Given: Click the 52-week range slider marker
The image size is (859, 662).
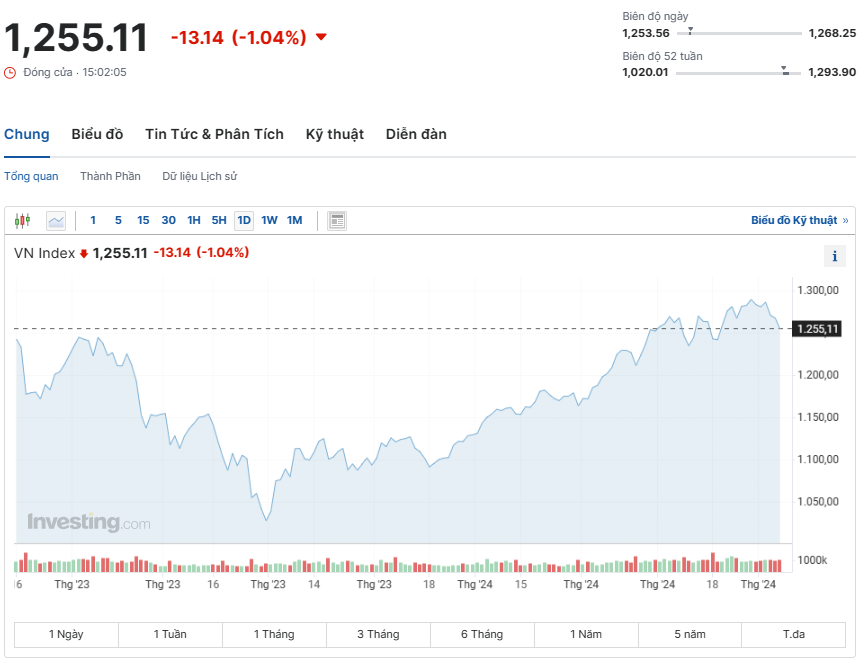Looking at the screenshot, I should (x=785, y=70).
